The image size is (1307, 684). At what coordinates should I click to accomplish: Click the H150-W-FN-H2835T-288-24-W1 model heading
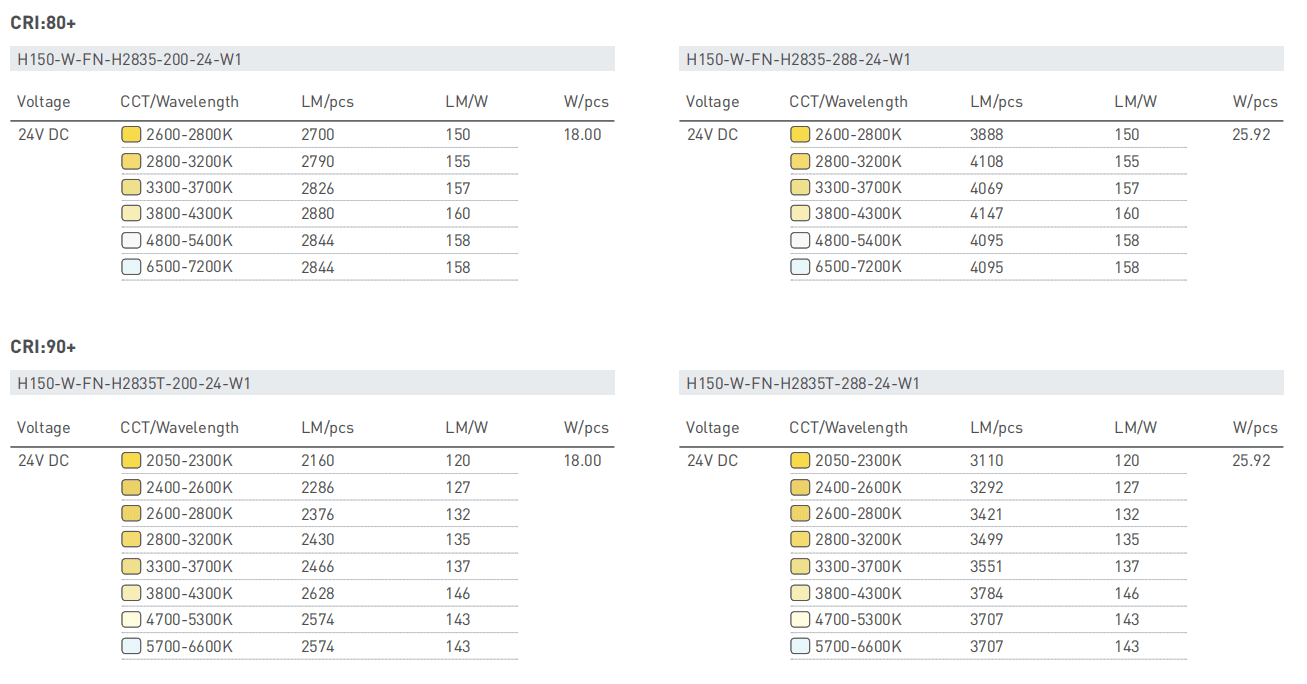[x=803, y=383]
